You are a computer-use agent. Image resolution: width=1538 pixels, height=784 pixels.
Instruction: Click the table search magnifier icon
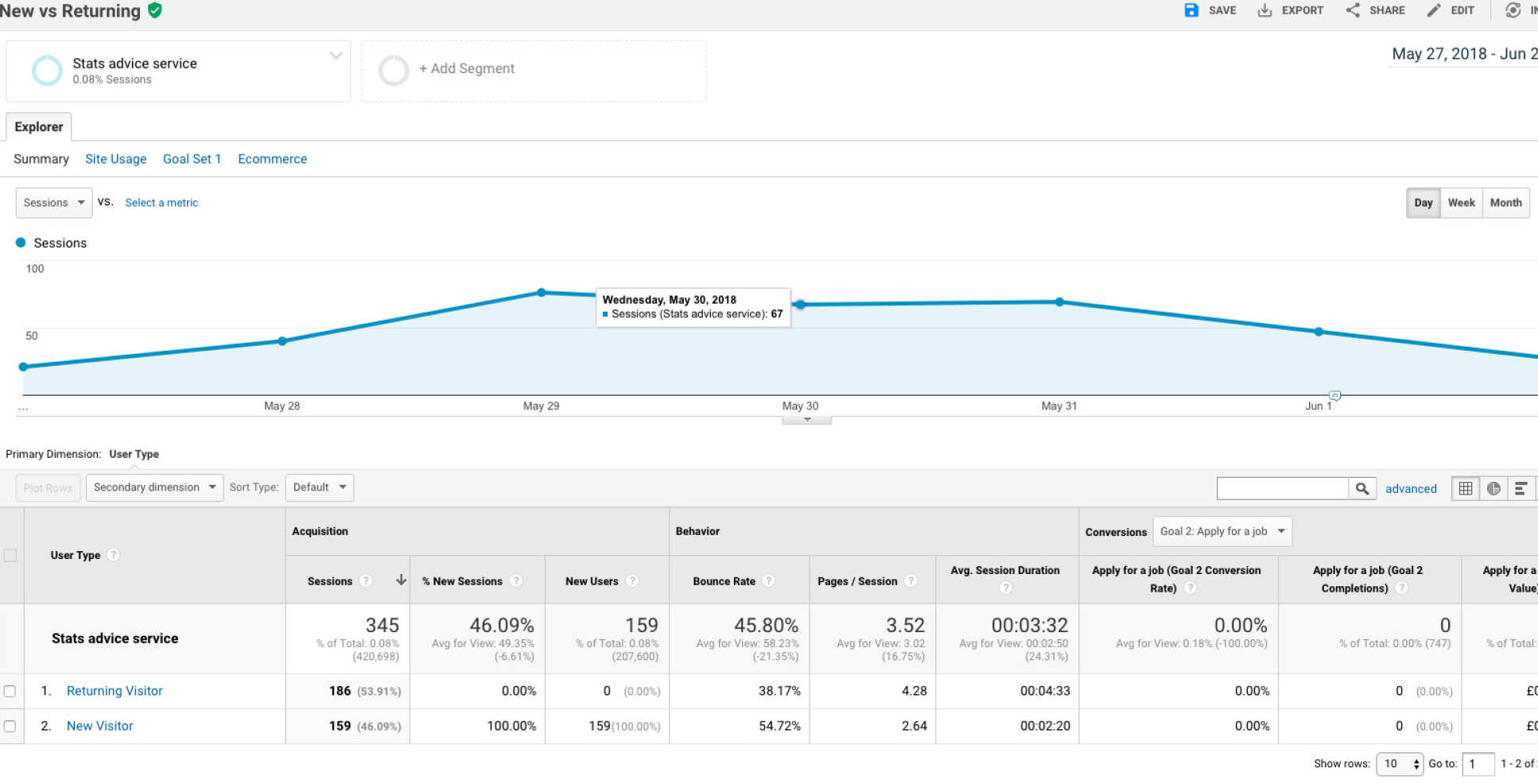coord(1361,489)
